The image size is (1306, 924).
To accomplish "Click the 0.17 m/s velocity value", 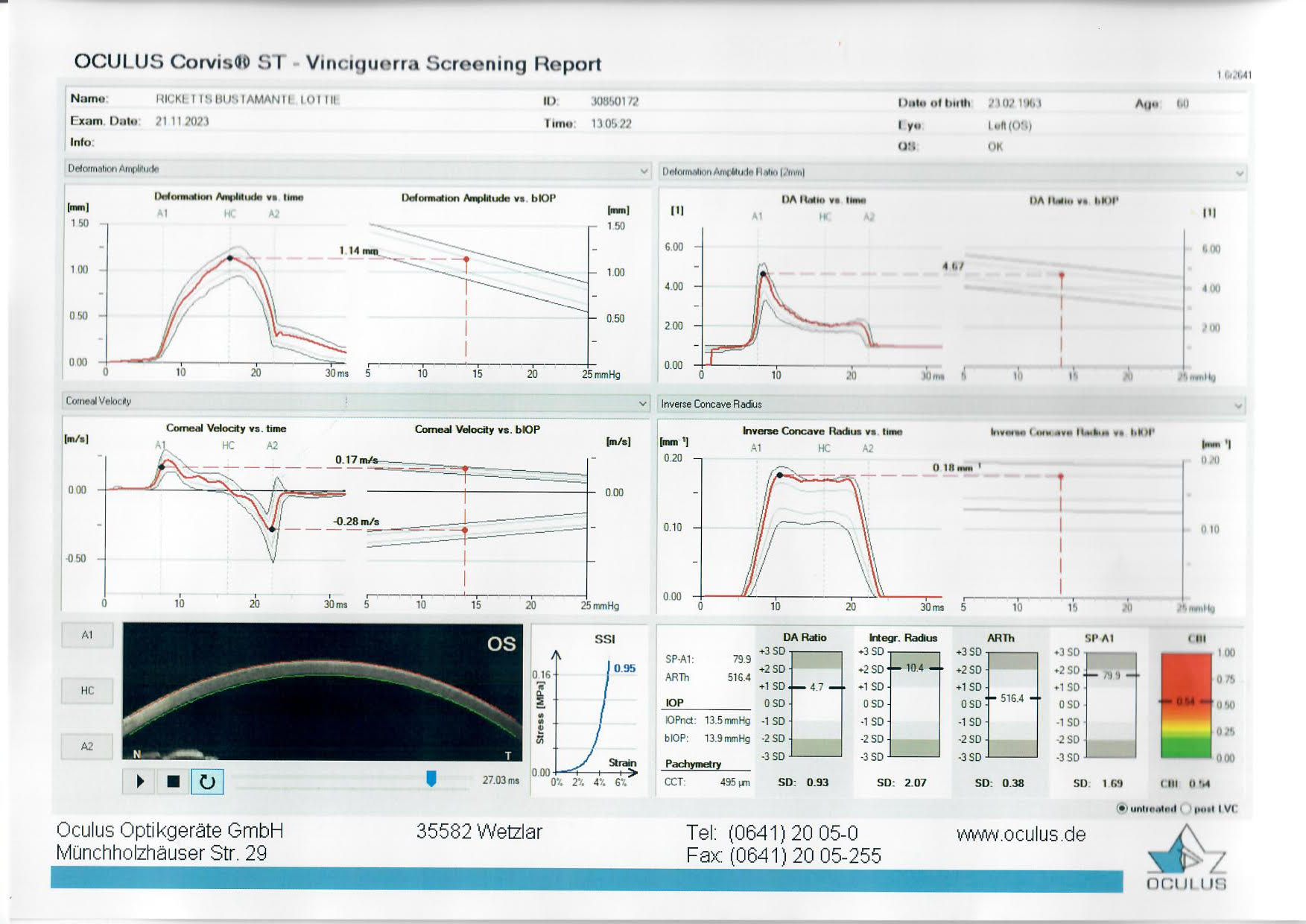I will pyautogui.click(x=356, y=460).
